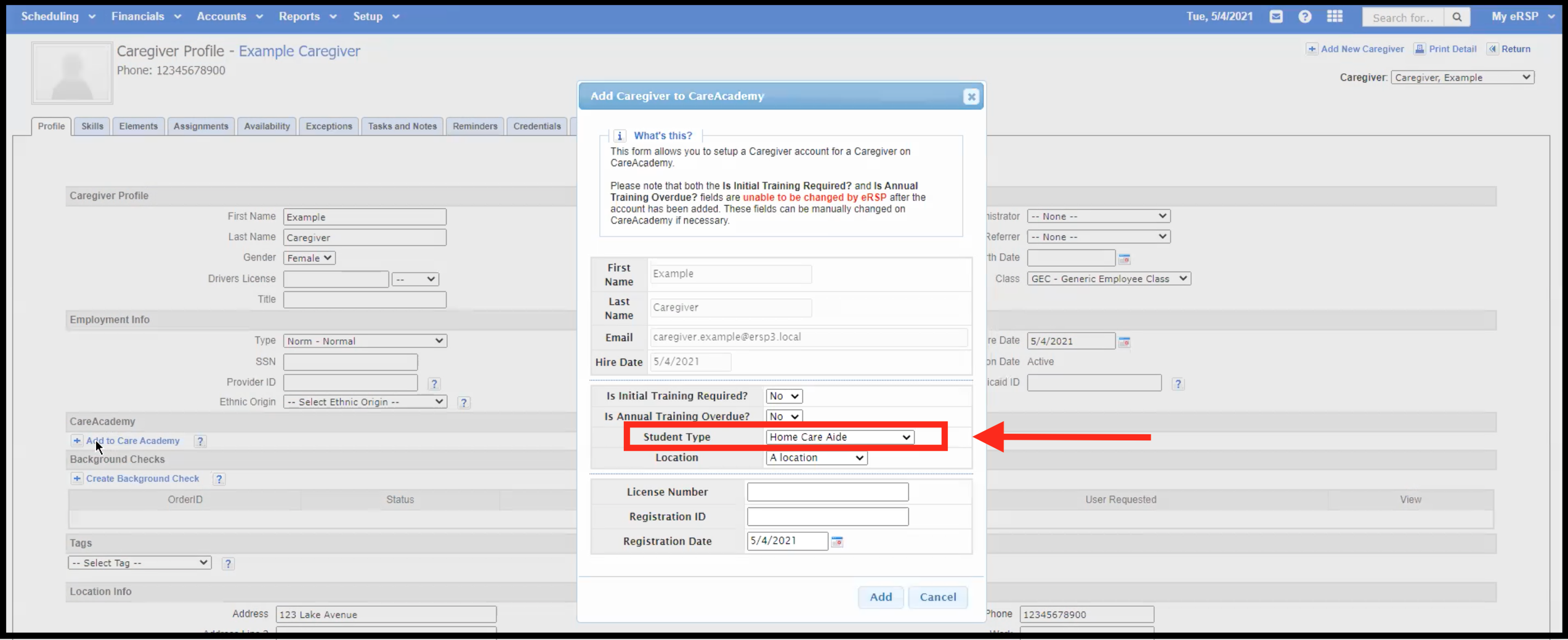Image resolution: width=1568 pixels, height=640 pixels.
Task: Open the Select Tag dropdown
Action: point(140,563)
